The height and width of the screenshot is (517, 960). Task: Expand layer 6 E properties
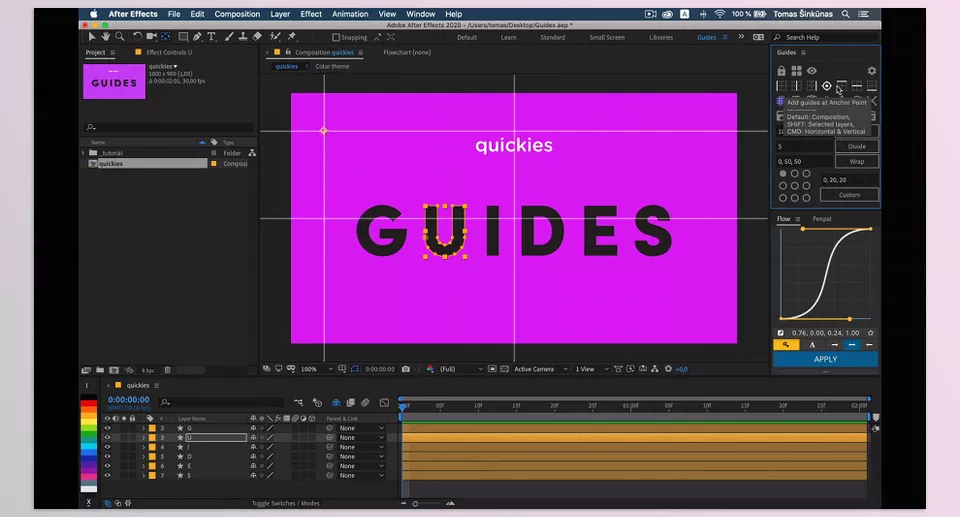144,466
